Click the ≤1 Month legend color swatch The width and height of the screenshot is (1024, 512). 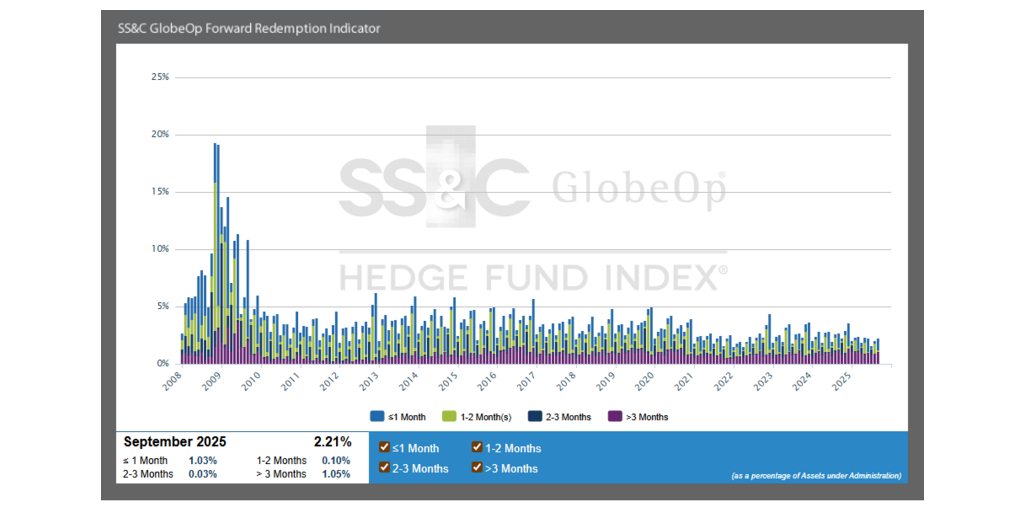click(377, 417)
